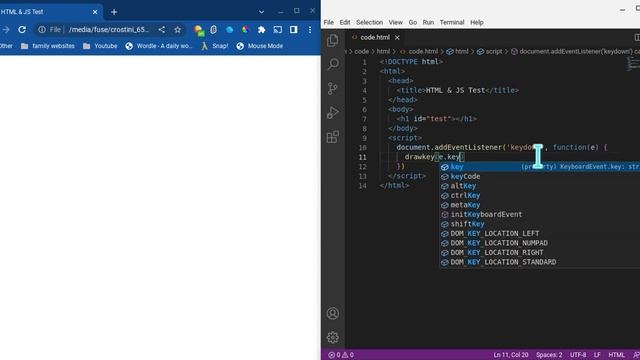
Task: Close the HTML & JS Test tab
Action: (x=95, y=12)
